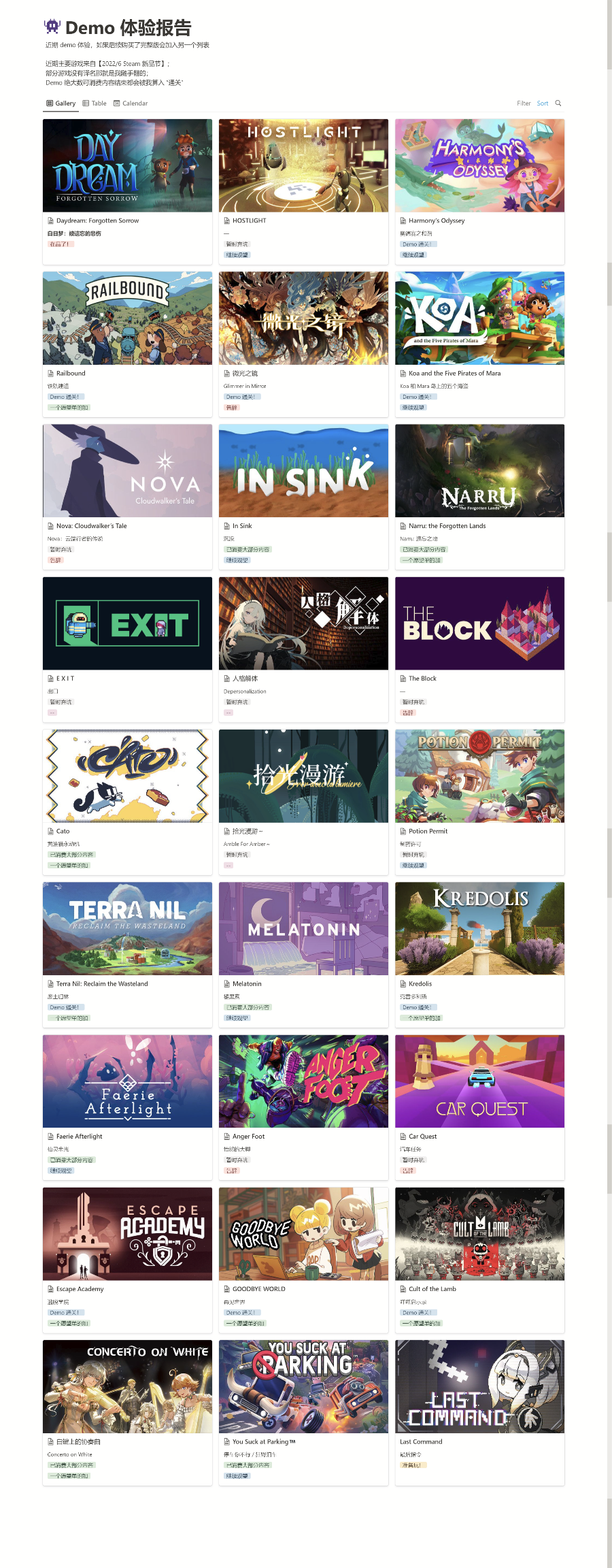Screen dimensions: 612x1568
Task: Click page icon beside Railbound title
Action: (51, 373)
